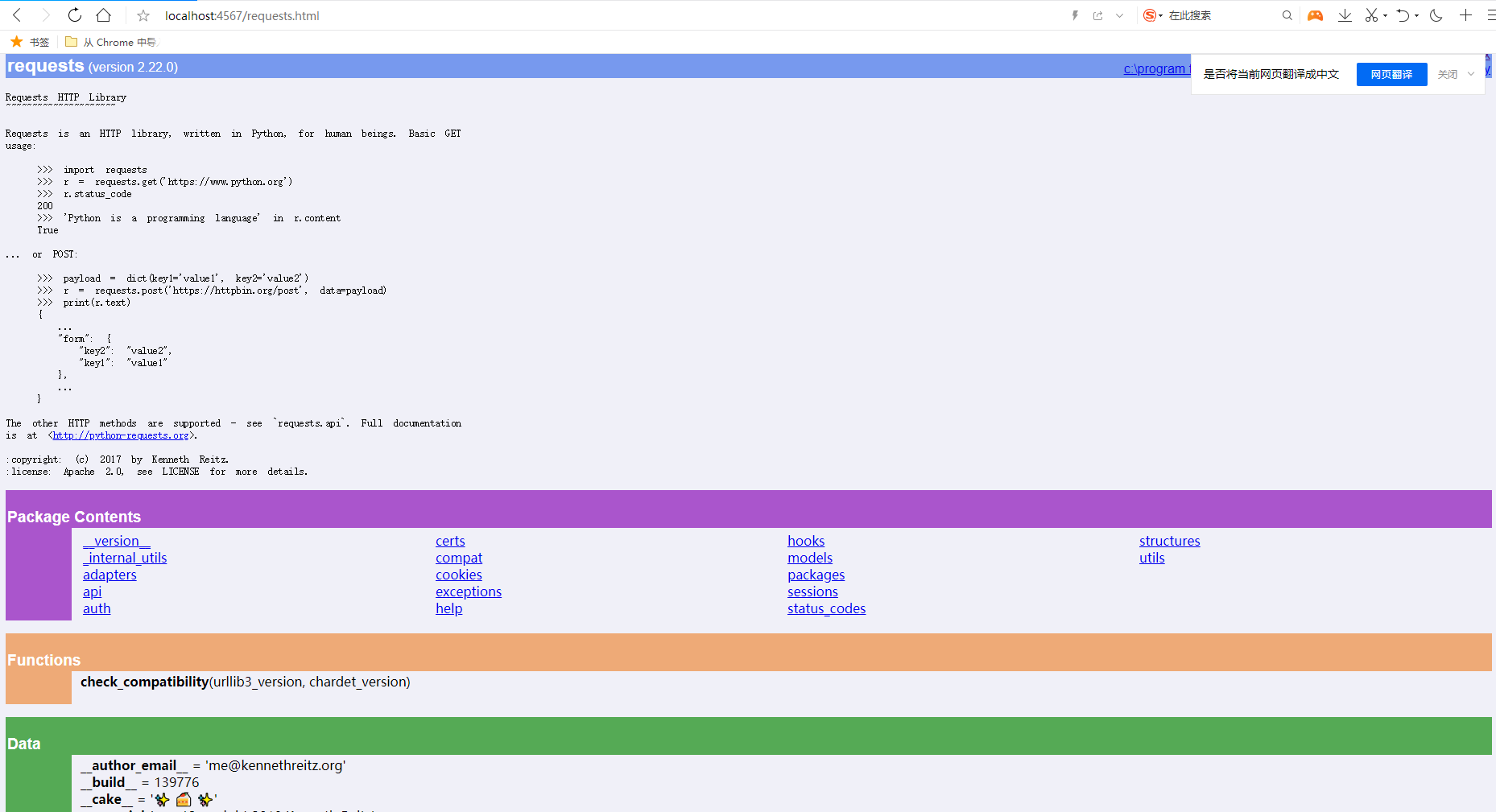Image resolution: width=1496 pixels, height=812 pixels.
Task: Open the certs module link
Action: (x=450, y=541)
